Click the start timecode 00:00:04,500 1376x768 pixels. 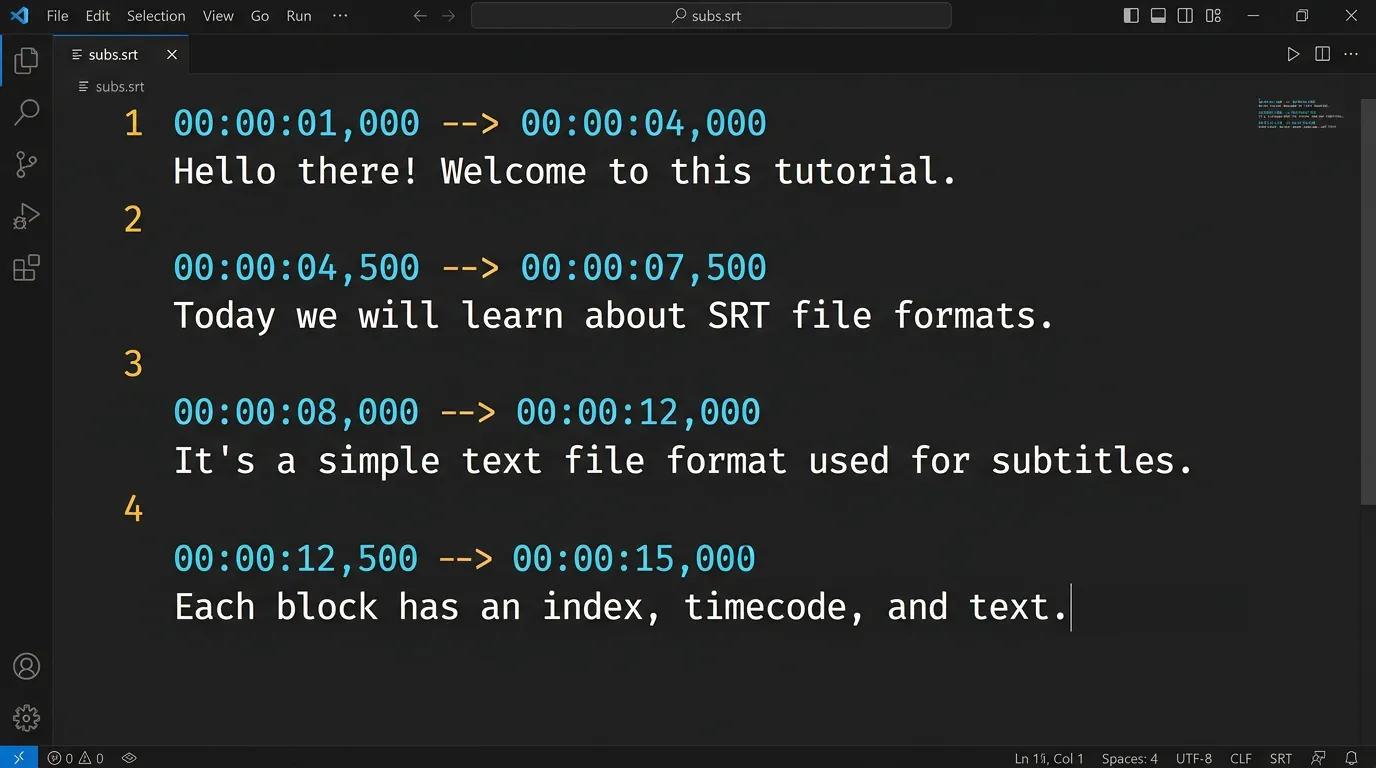point(297,267)
